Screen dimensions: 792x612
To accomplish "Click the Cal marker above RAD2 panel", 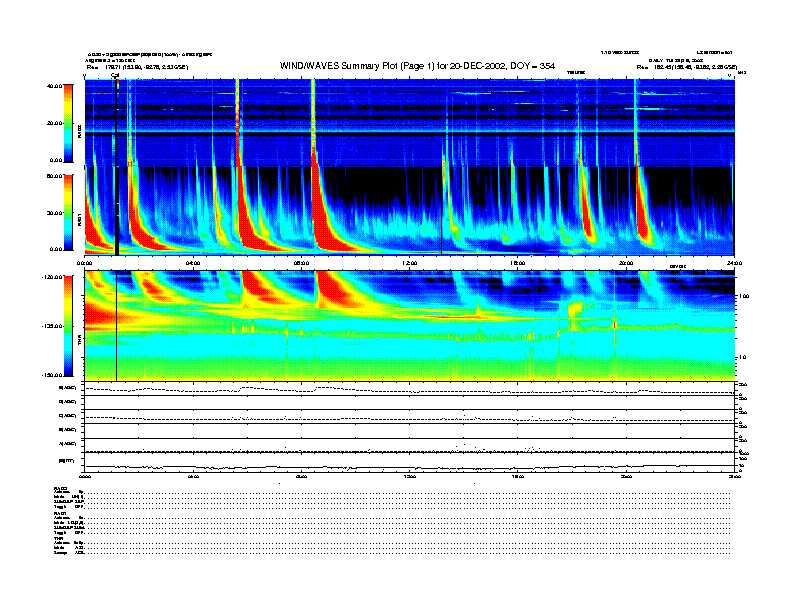I will pos(115,75).
